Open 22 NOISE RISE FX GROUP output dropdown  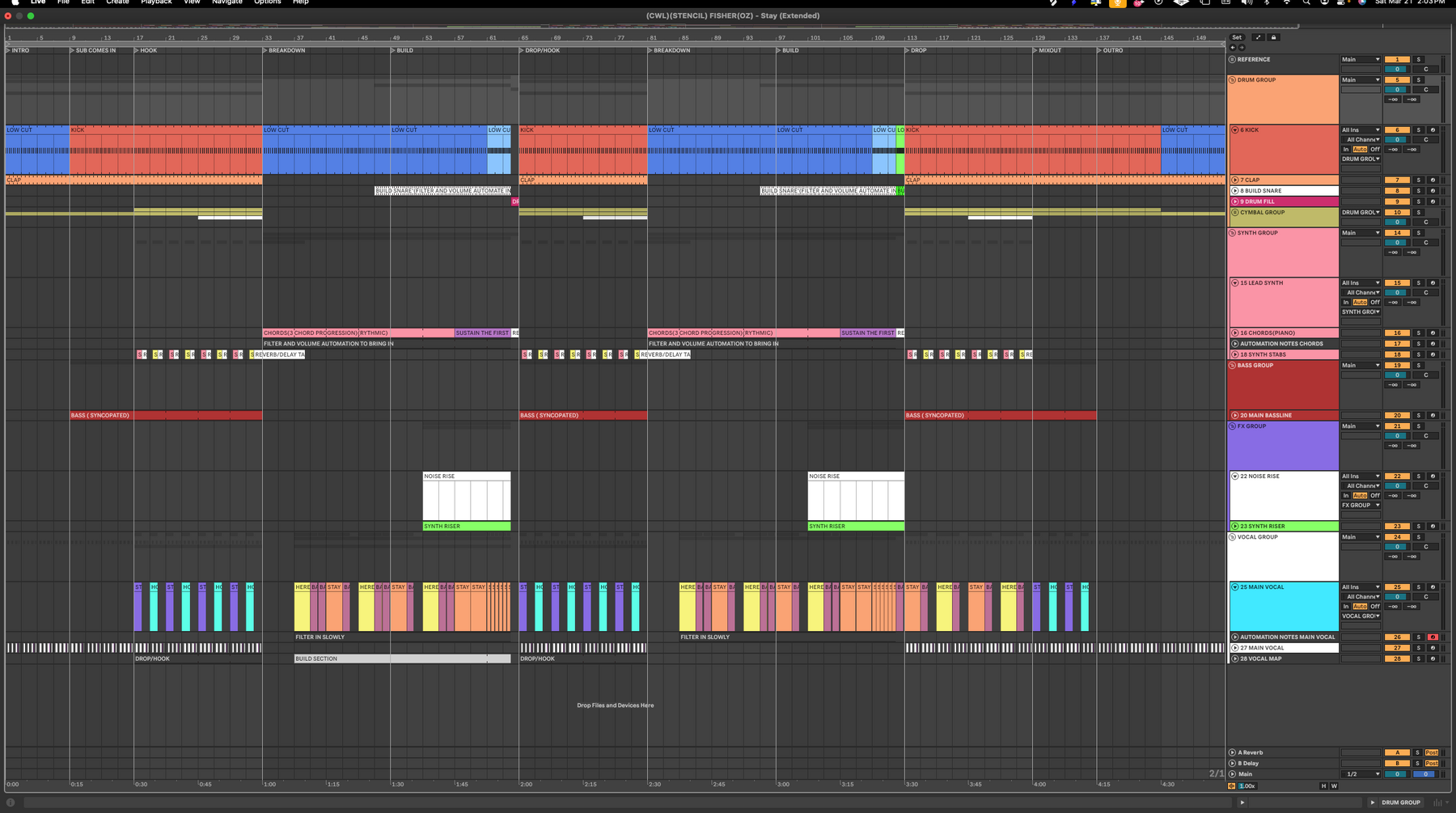tap(1361, 506)
